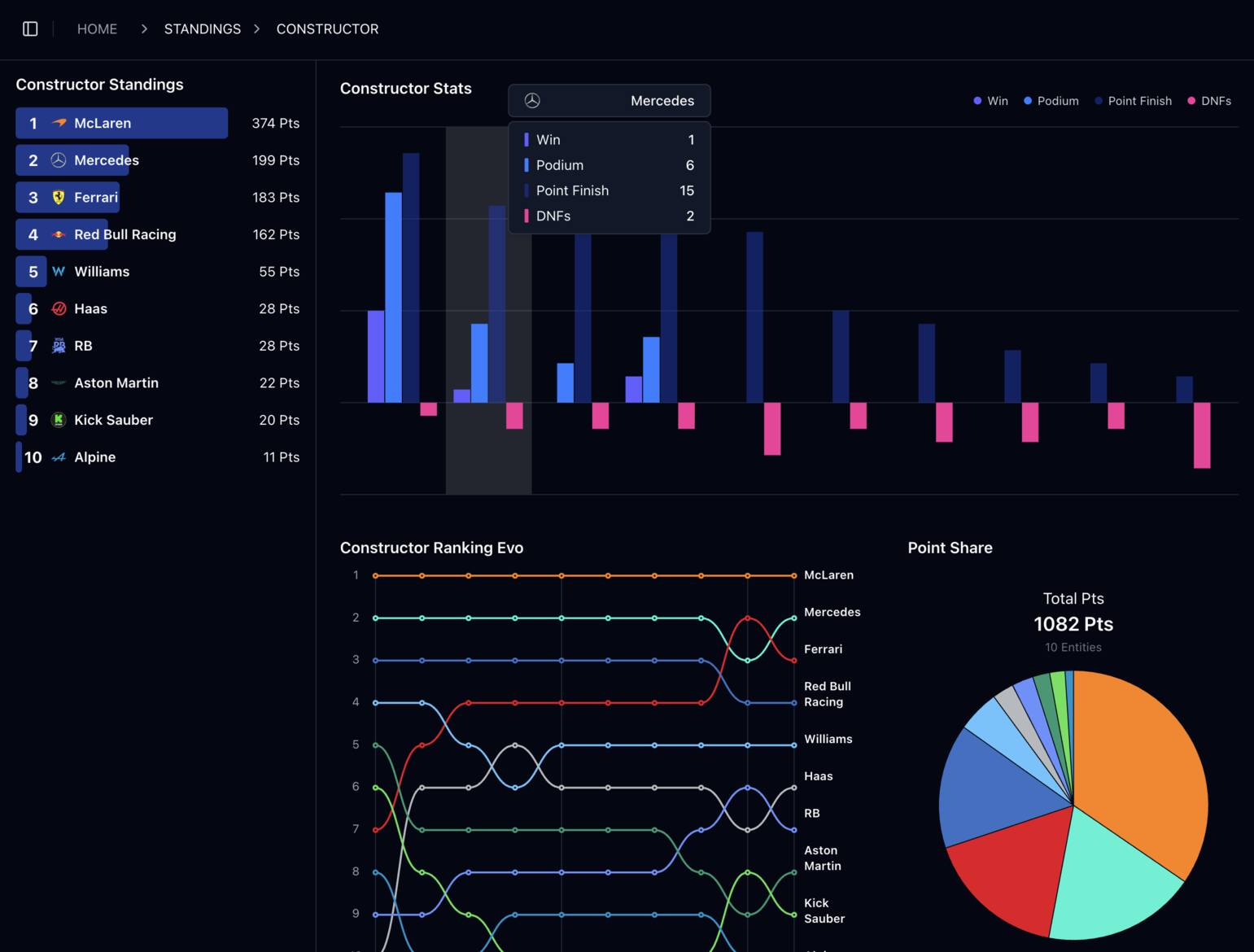Toggle Point Finish series in legend
Image resolution: width=1254 pixels, height=952 pixels.
1133,101
